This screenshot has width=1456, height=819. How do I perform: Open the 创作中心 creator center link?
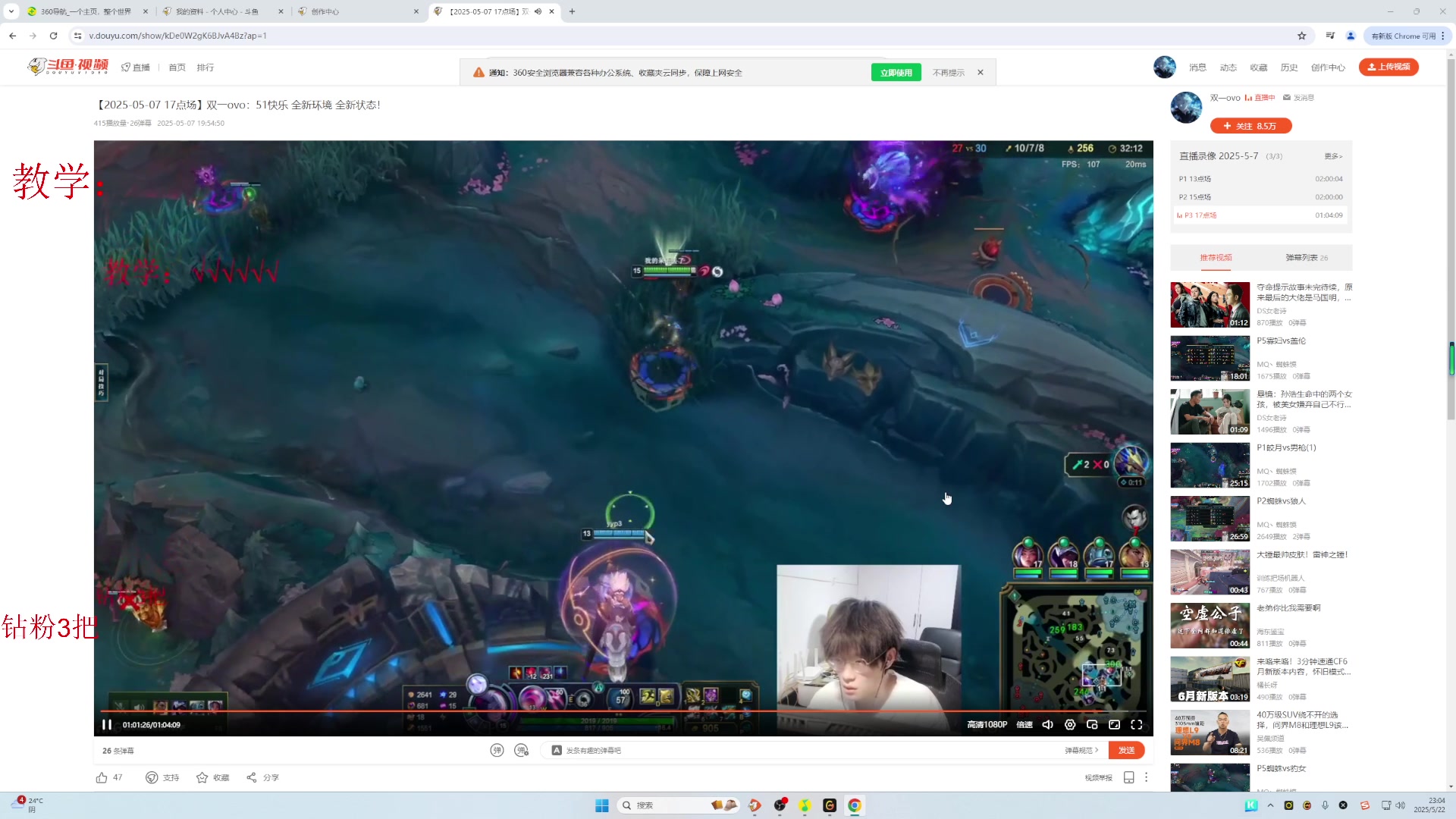[1328, 67]
